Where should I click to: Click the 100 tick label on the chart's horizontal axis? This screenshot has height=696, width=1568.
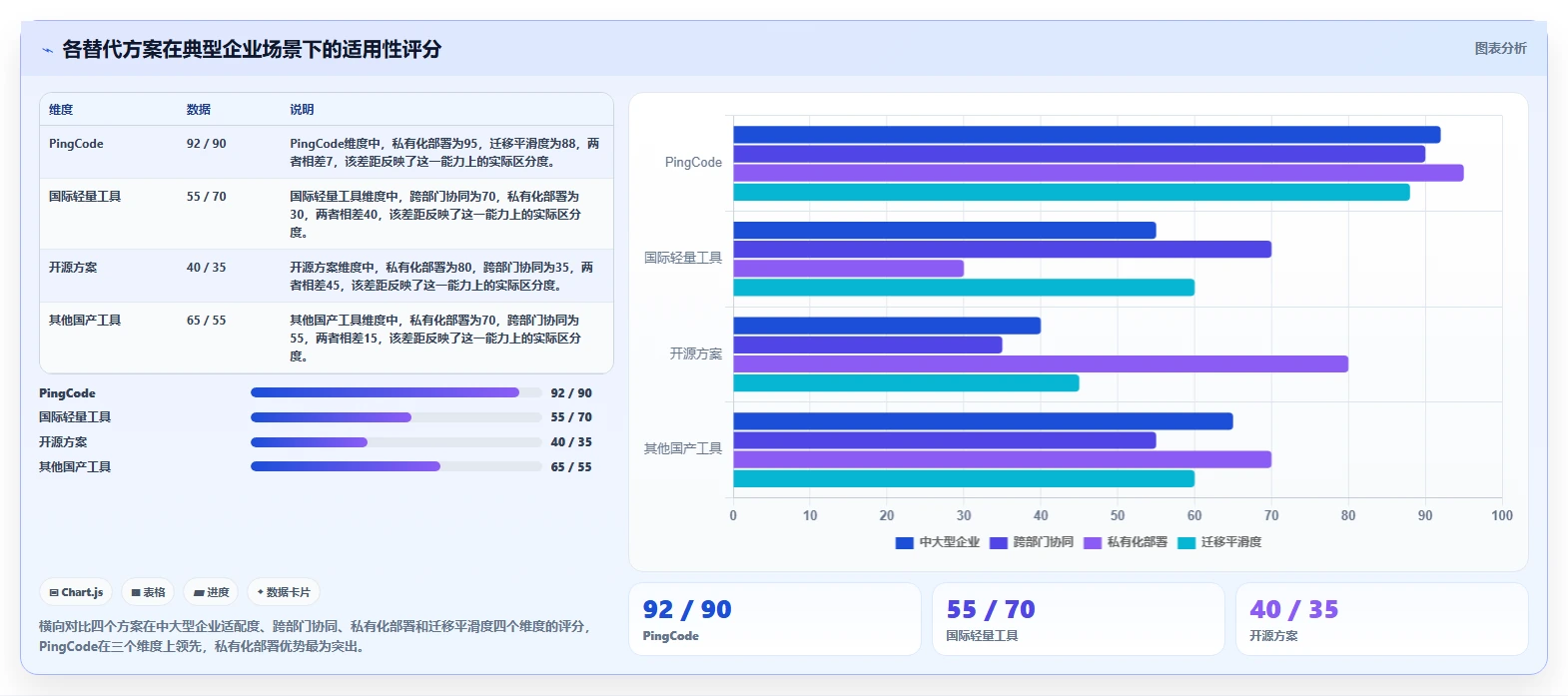(1502, 515)
